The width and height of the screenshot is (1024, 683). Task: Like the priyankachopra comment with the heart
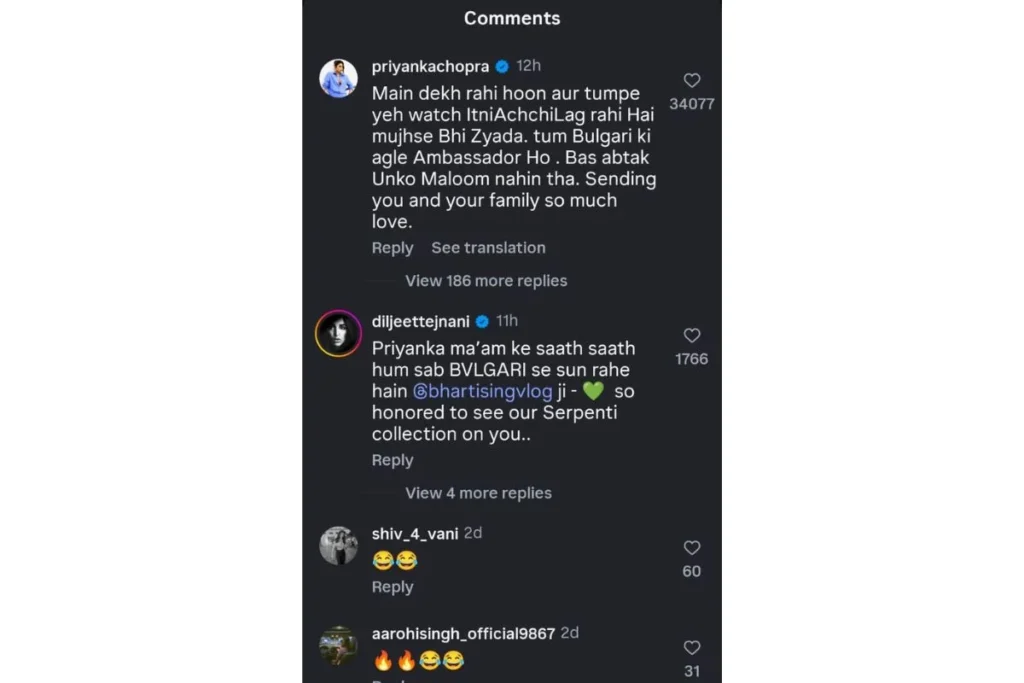pos(691,81)
